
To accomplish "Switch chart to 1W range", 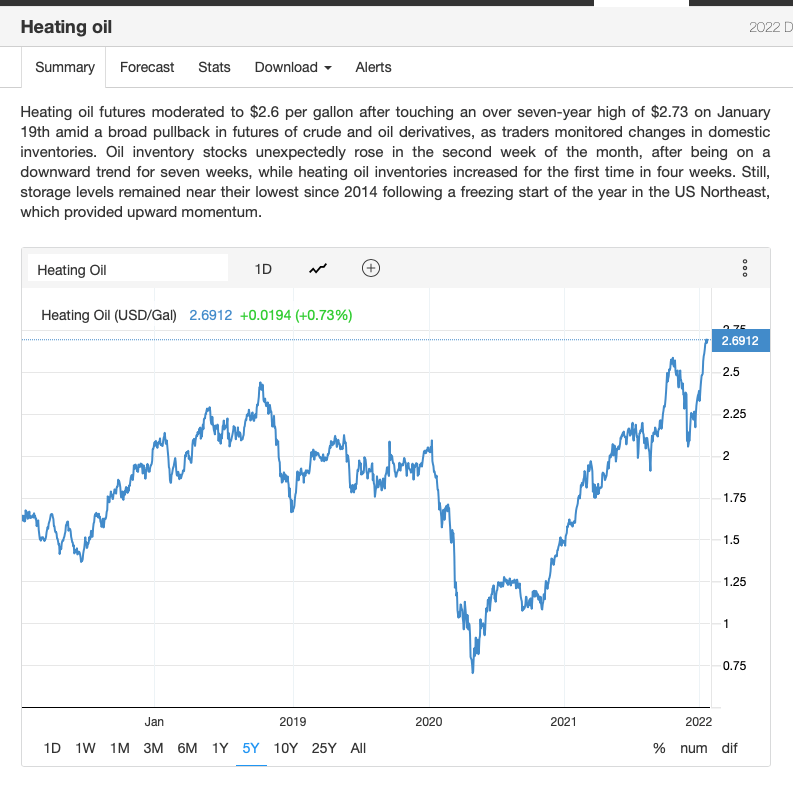I will 86,748.
